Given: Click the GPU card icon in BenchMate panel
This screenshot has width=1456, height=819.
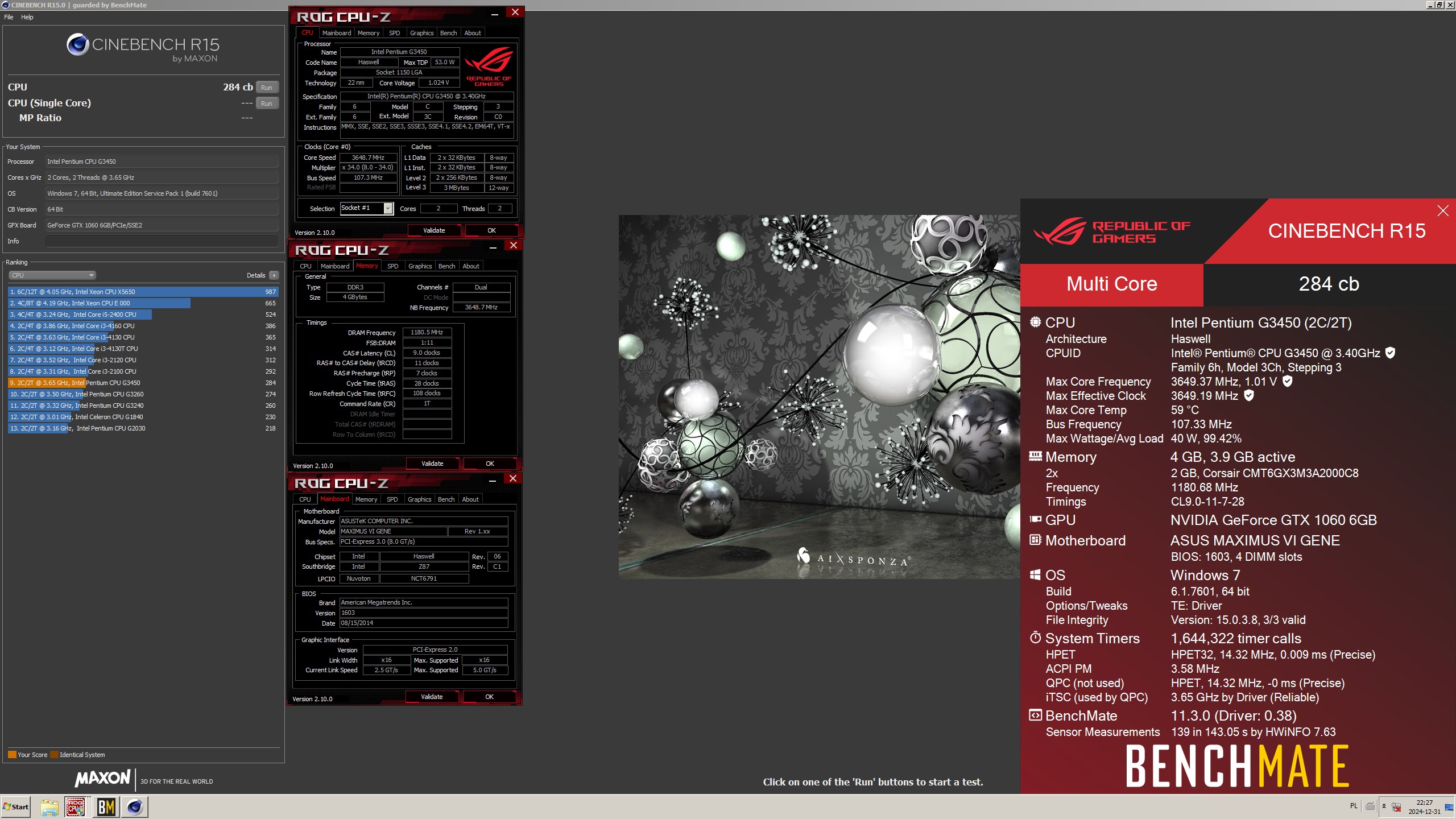Looking at the screenshot, I should click(1036, 519).
